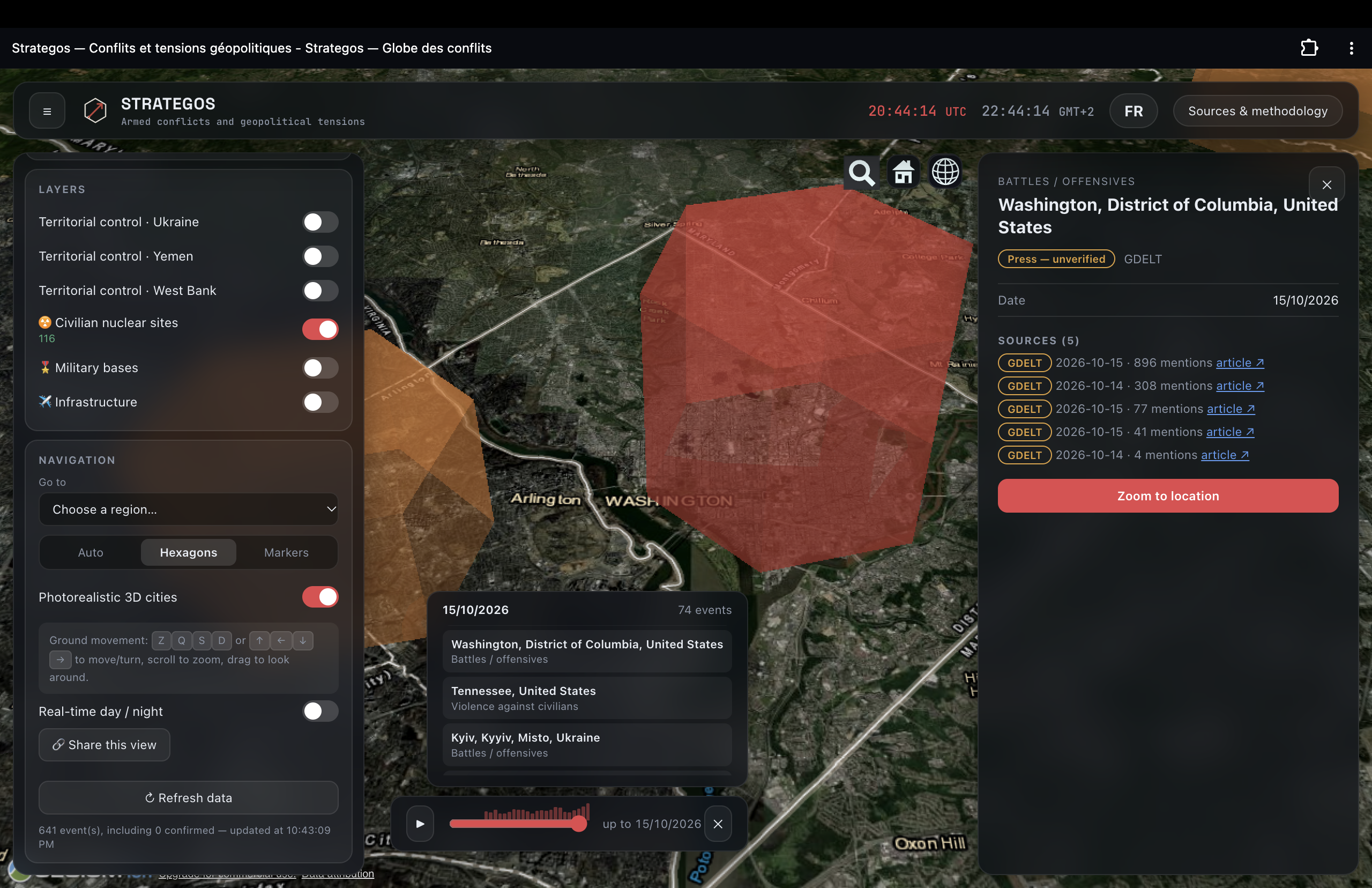Open the map search magnifier
The image size is (1372, 888).
click(x=861, y=173)
